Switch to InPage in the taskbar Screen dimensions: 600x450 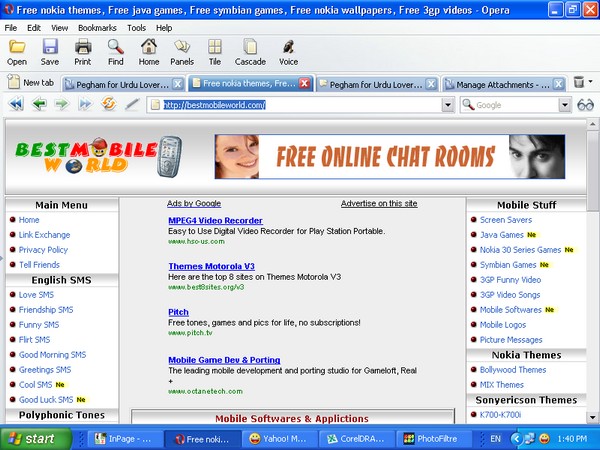(126, 439)
